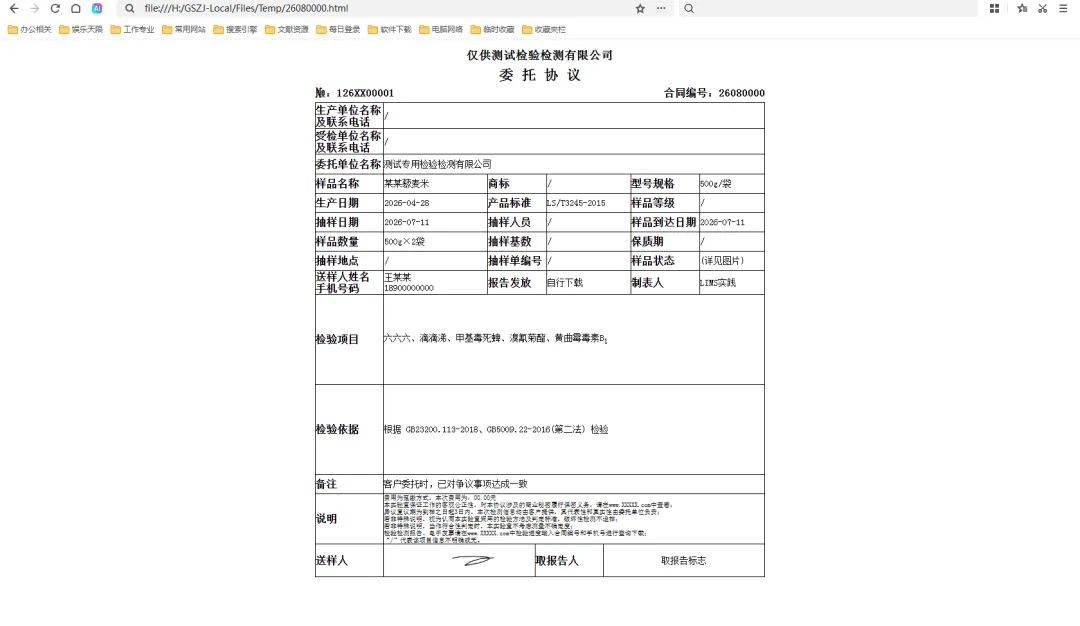
Task: Open the hamburger main menu
Action: tap(1063, 8)
